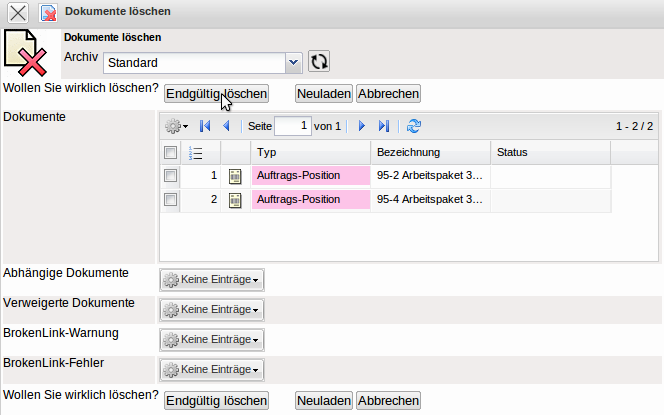Screen dimensions: 664x415
Task: Click the bottom Neuladen button
Action: [x=324, y=401]
